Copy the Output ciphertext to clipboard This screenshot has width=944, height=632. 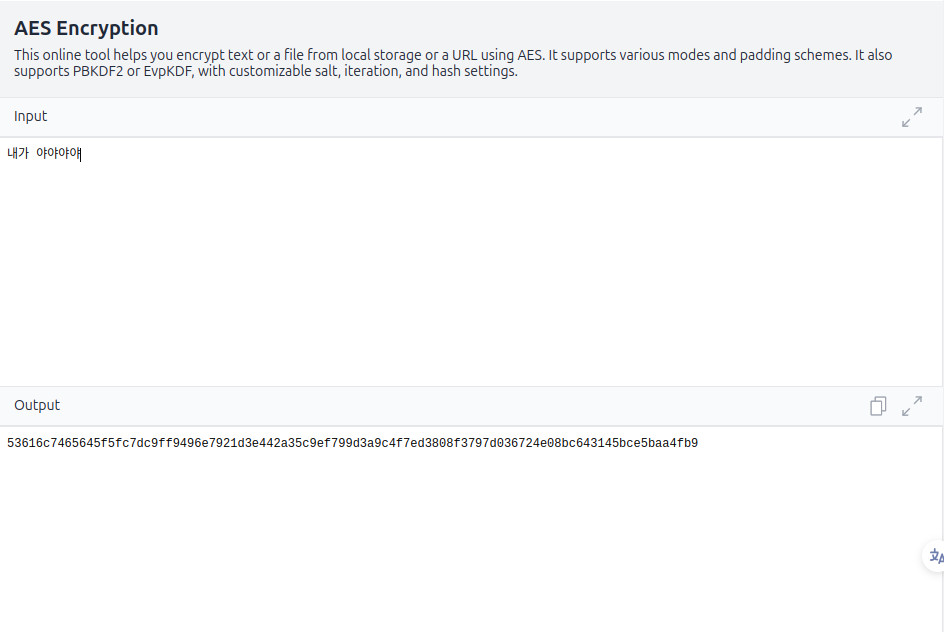[x=878, y=406]
